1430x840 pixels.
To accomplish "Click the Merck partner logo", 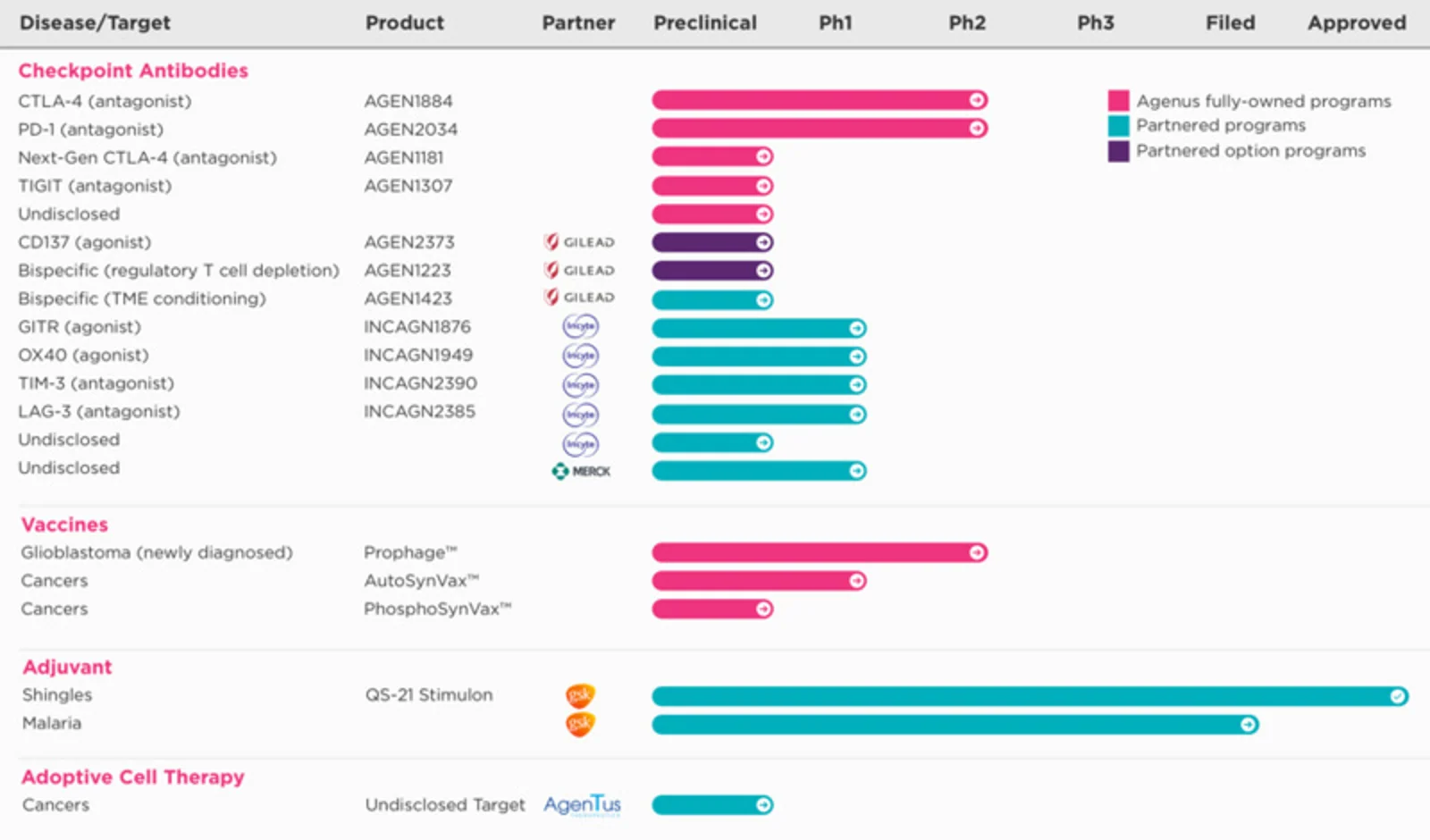I will tap(581, 471).
